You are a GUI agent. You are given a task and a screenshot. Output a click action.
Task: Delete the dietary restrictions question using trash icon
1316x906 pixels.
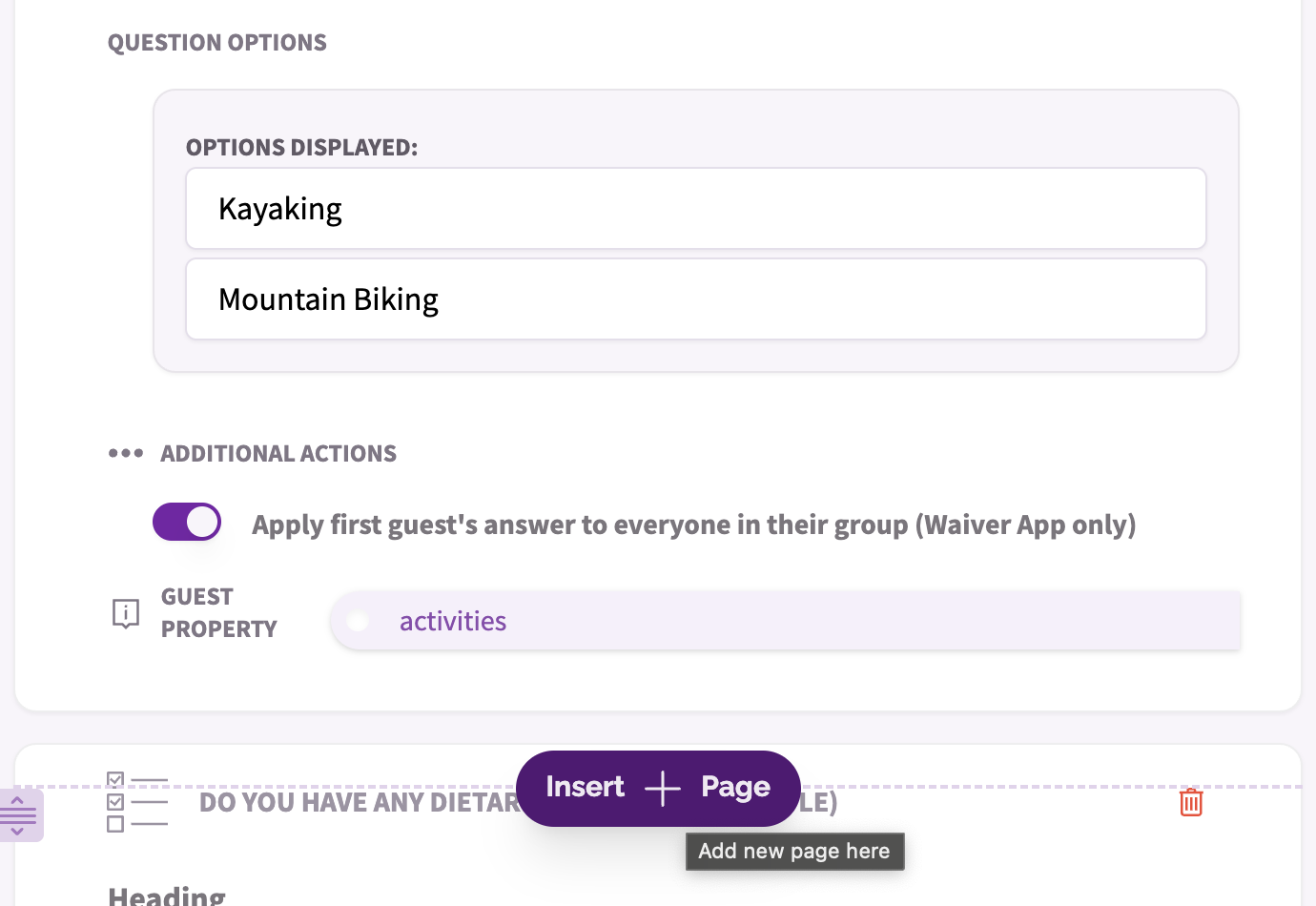1190,802
